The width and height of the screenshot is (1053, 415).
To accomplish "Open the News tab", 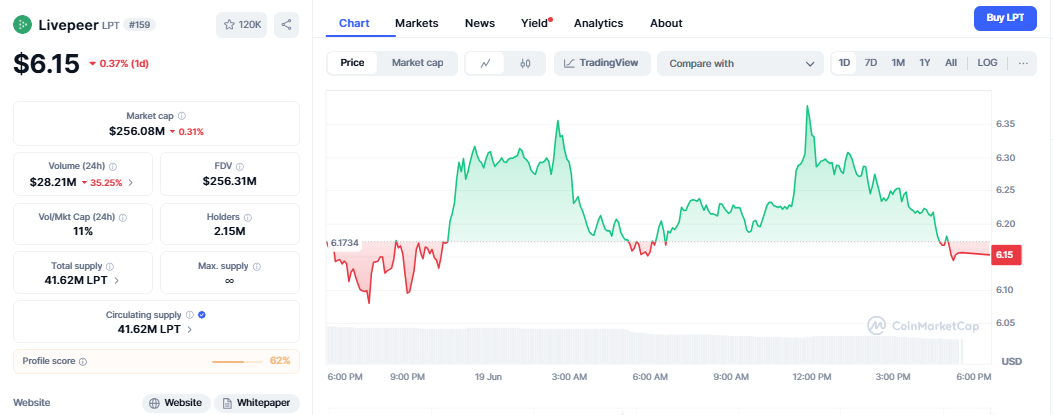I will [479, 24].
